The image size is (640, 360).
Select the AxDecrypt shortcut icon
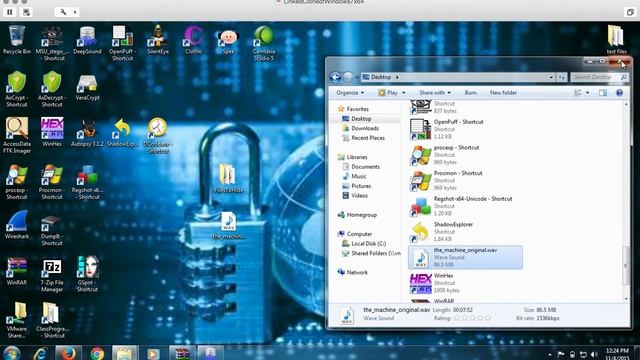[x=52, y=89]
